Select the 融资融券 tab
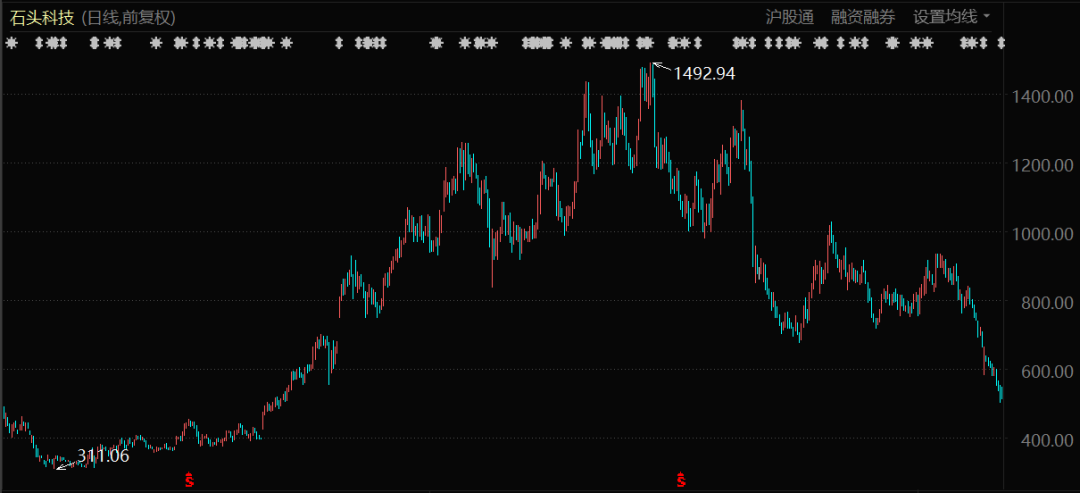The height and width of the screenshot is (493, 1080). (x=863, y=17)
